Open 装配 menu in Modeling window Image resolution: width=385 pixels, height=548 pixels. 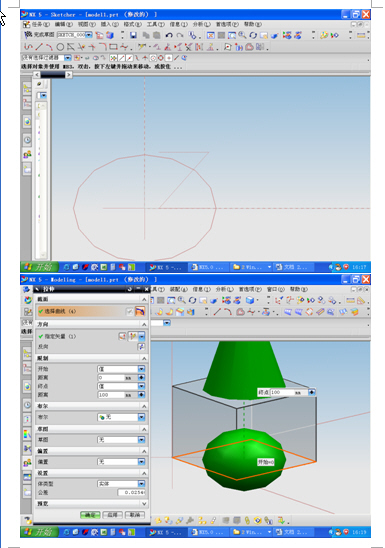pos(179,289)
